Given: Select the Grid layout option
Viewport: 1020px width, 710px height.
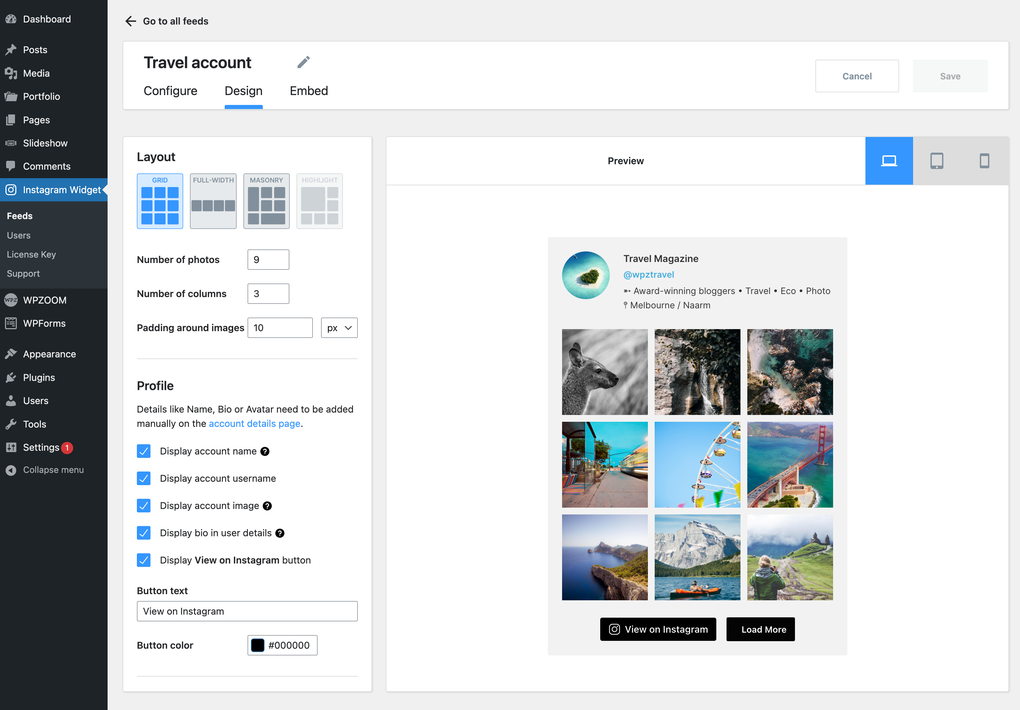Looking at the screenshot, I should pos(159,200).
